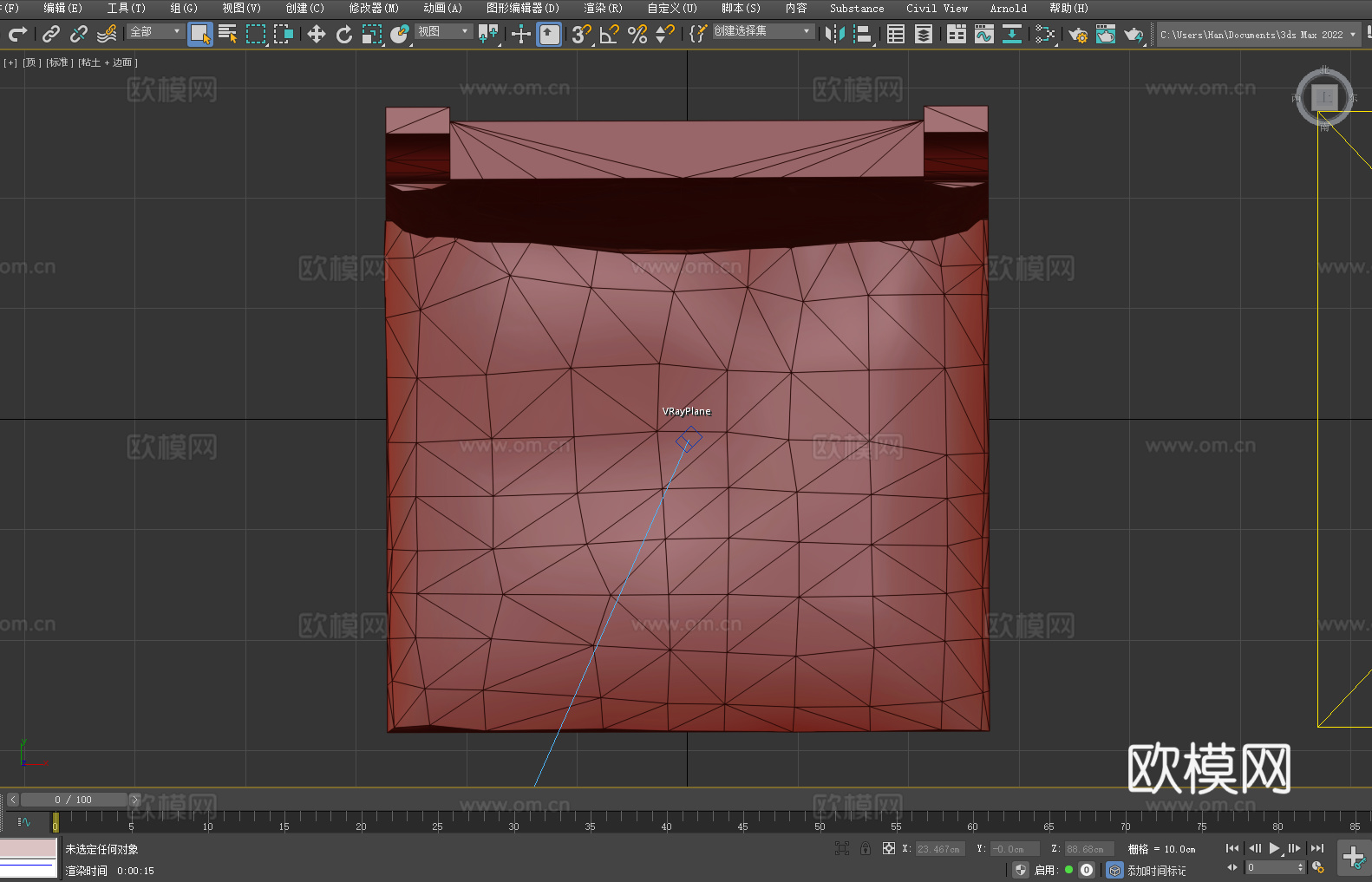Go to end frame button
The height and width of the screenshot is (882, 1372).
click(1317, 848)
